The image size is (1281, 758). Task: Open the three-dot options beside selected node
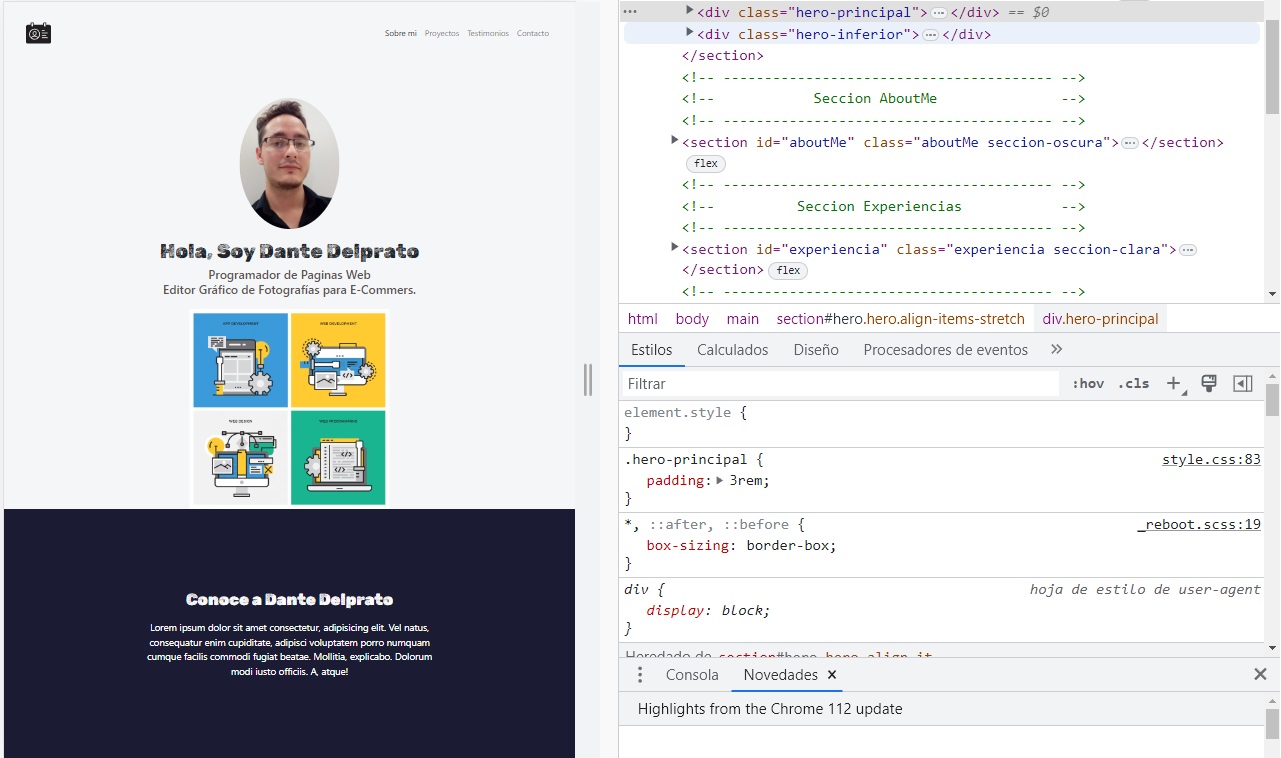(x=630, y=12)
